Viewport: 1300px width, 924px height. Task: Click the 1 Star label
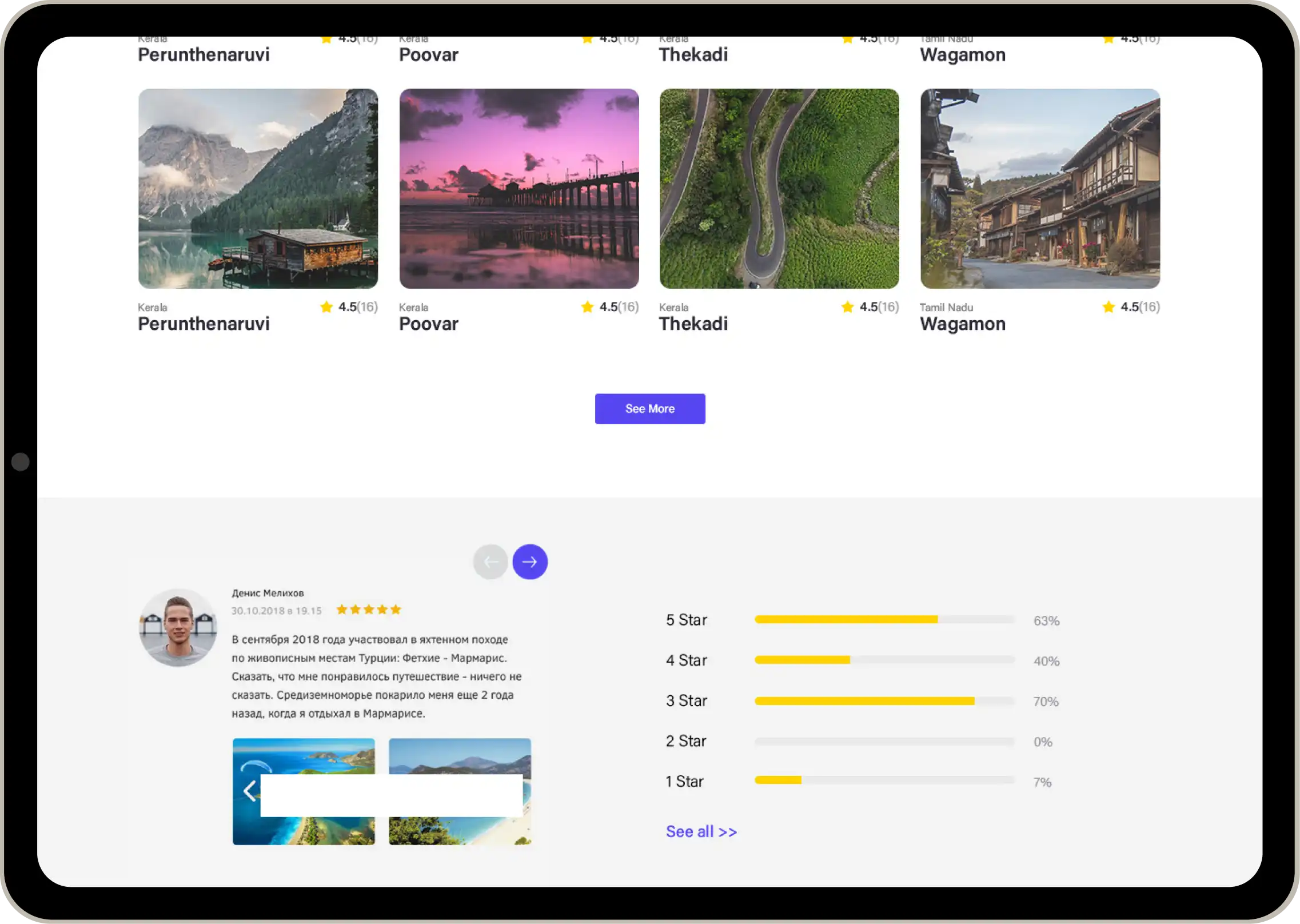[x=684, y=782]
